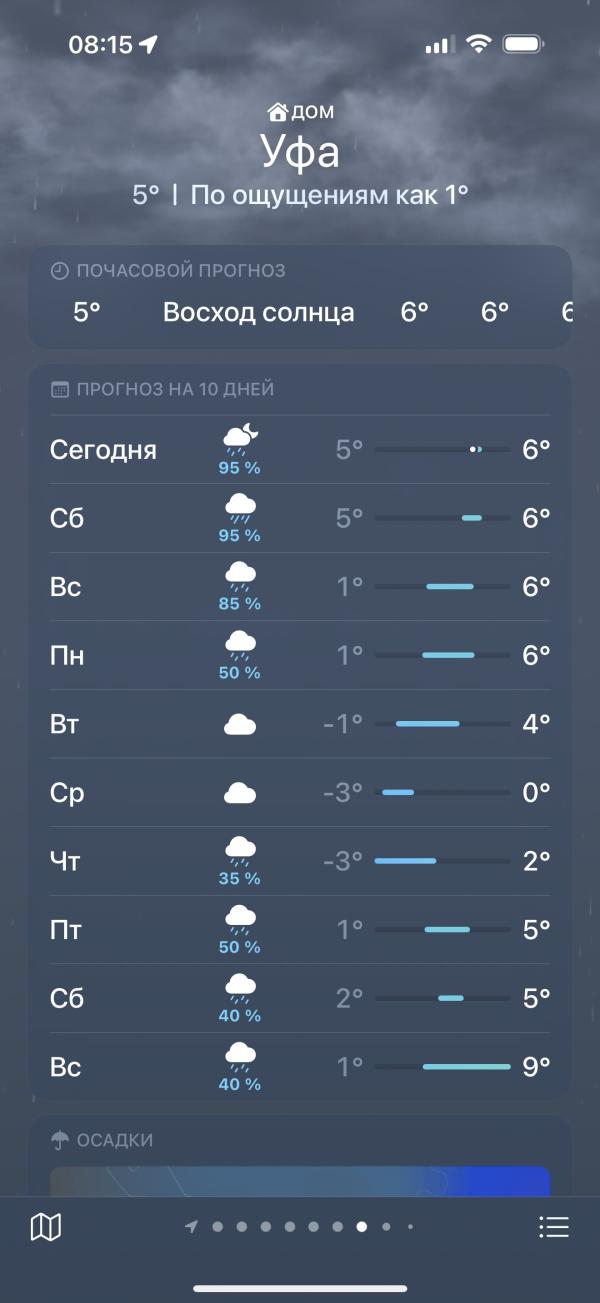The width and height of the screenshot is (600, 1303).
Task: Open the Пн forecast row
Action: 300,656
